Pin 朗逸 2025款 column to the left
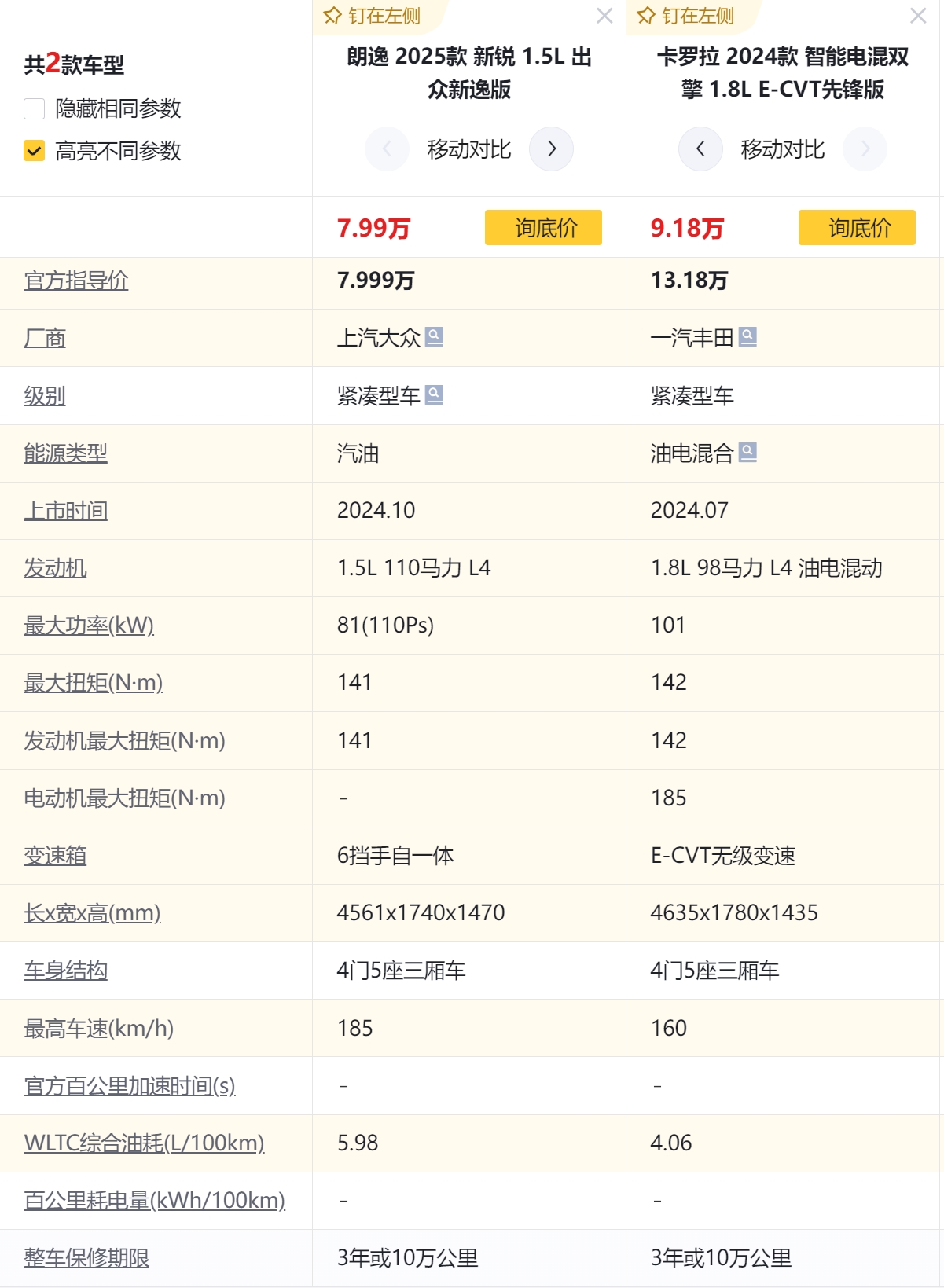Screen dimensions: 944x1288 point(373,16)
